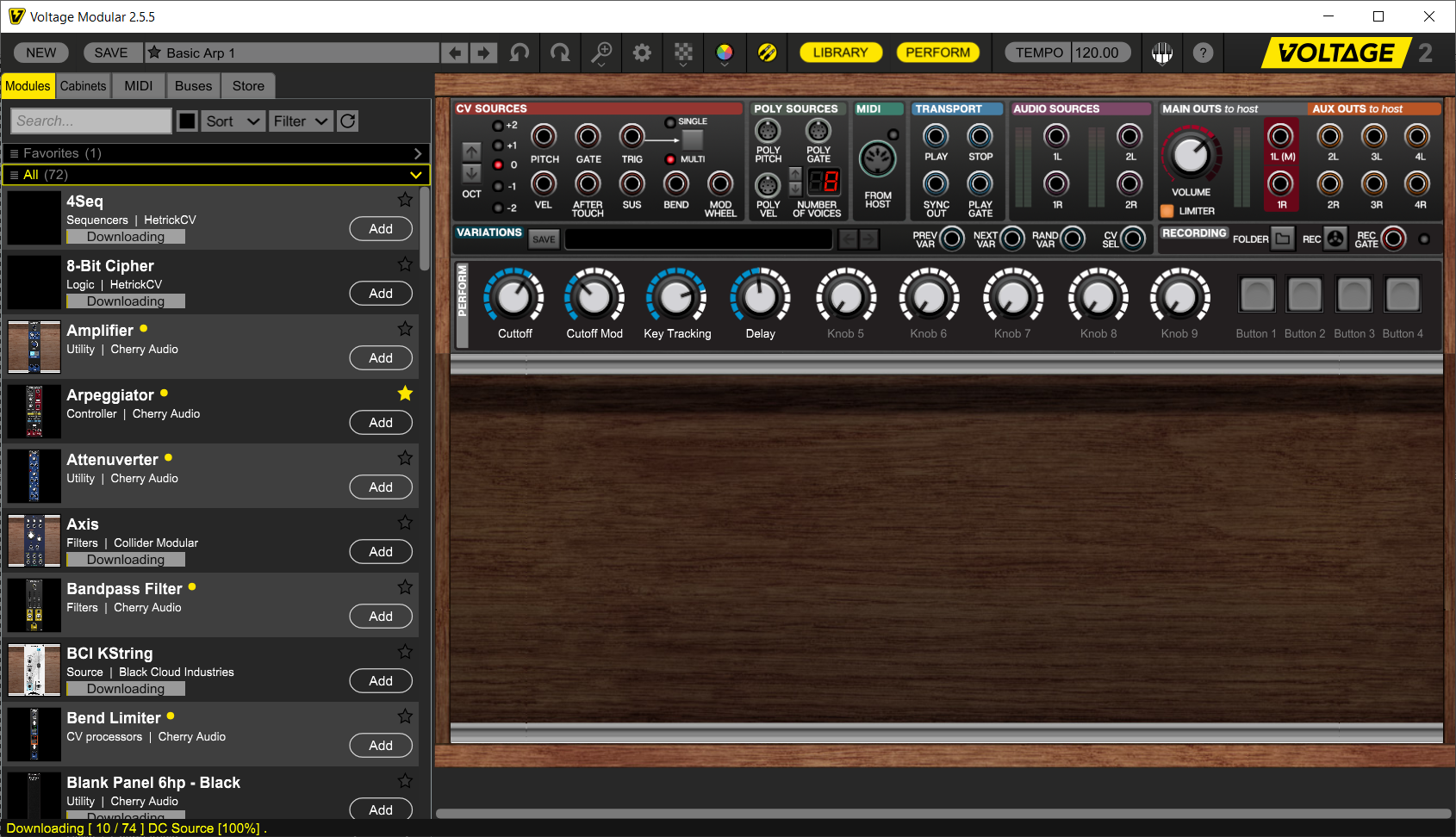Image resolution: width=1456 pixels, height=837 pixels.
Task: Show the piano keyboard icon
Action: point(1162,53)
